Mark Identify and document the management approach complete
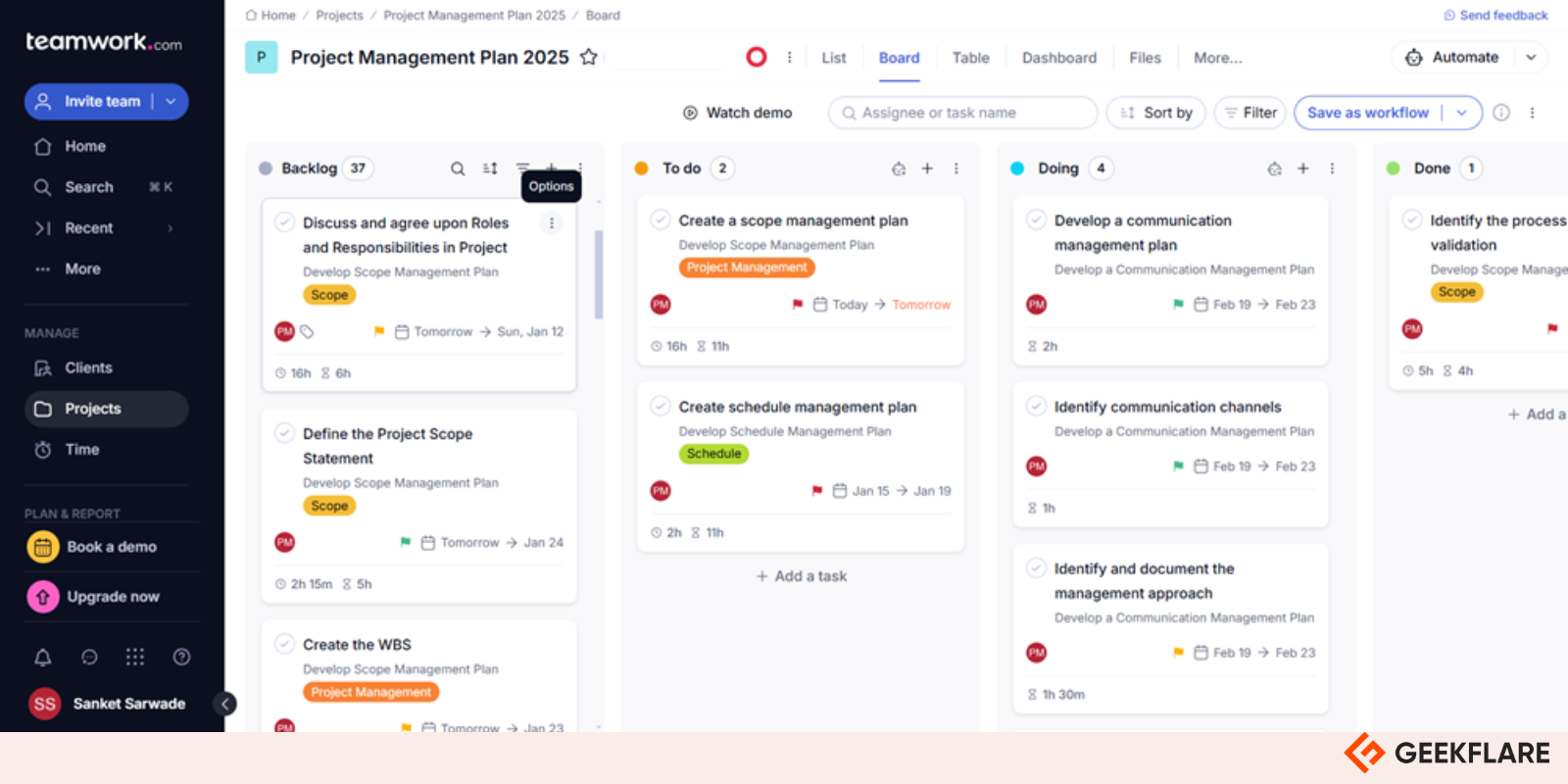This screenshot has width=1568, height=784. tap(1036, 568)
